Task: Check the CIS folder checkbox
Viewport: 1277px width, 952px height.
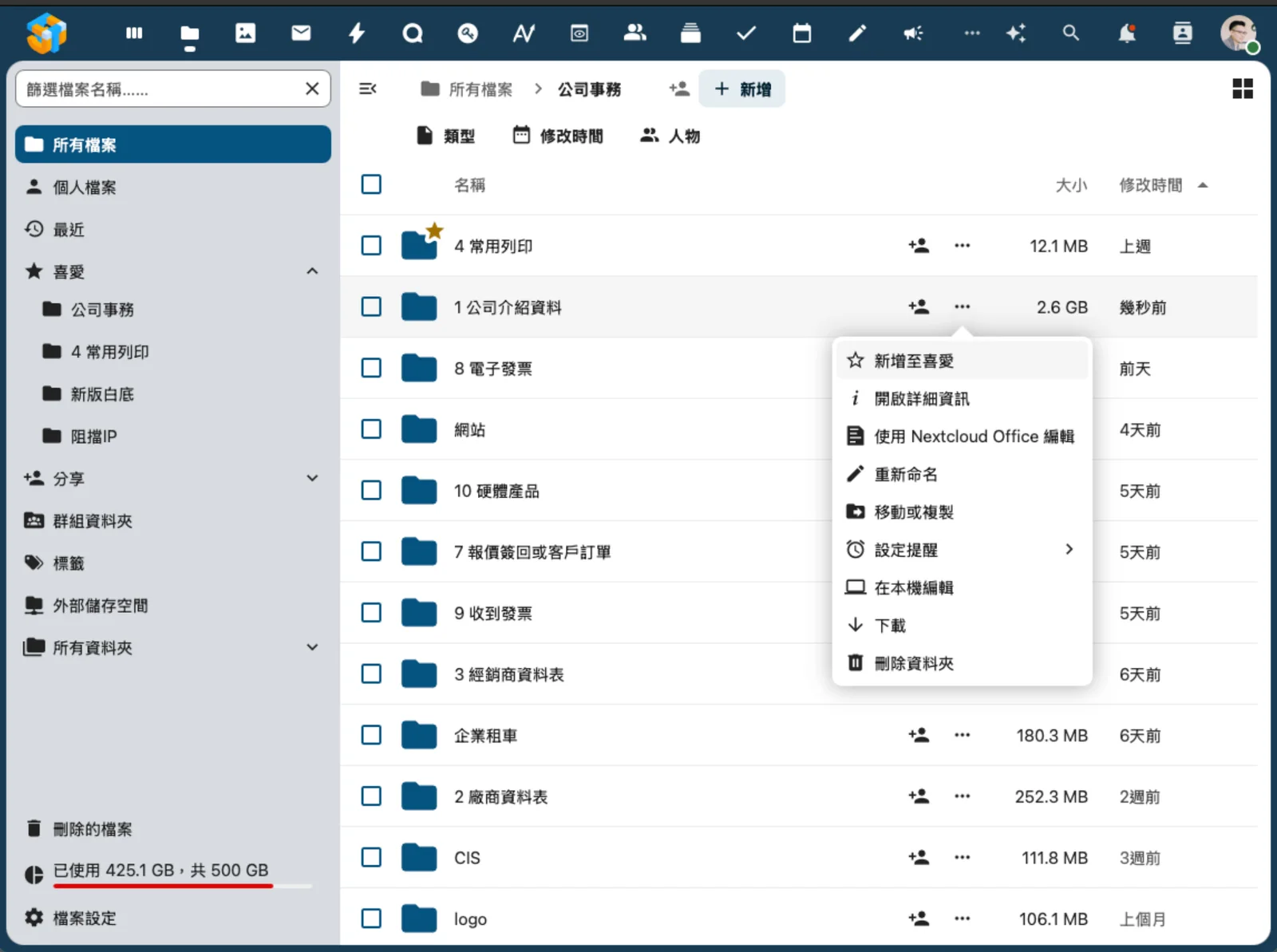Action: click(x=371, y=857)
